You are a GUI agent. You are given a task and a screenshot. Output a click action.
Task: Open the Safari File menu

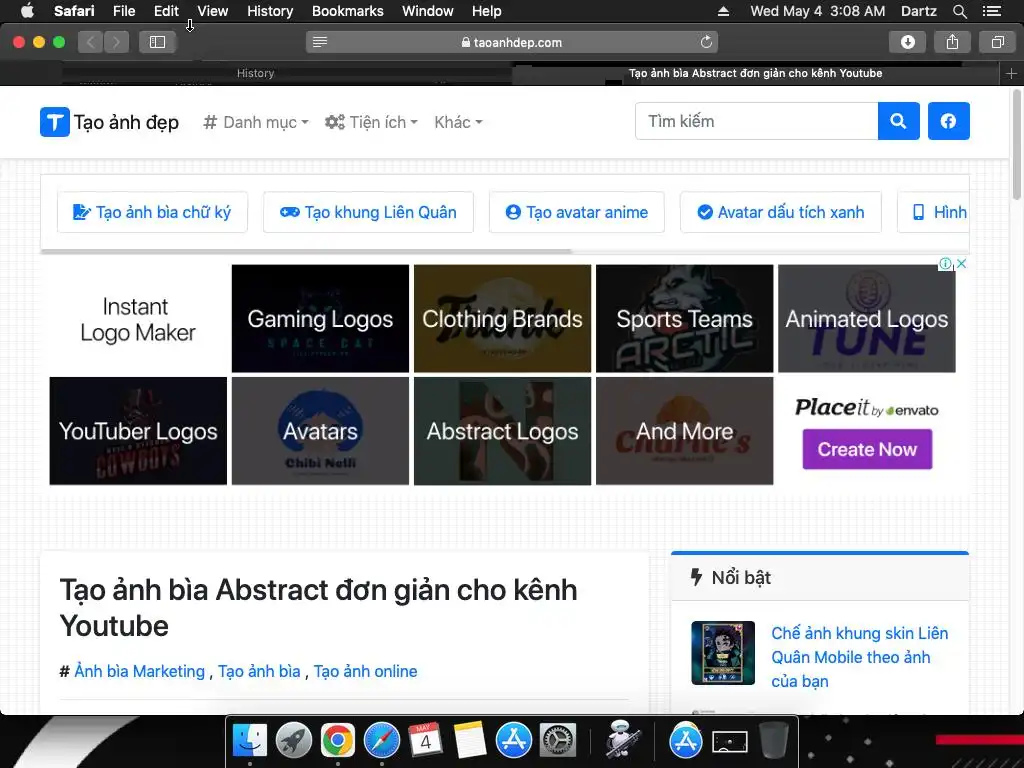tap(124, 11)
